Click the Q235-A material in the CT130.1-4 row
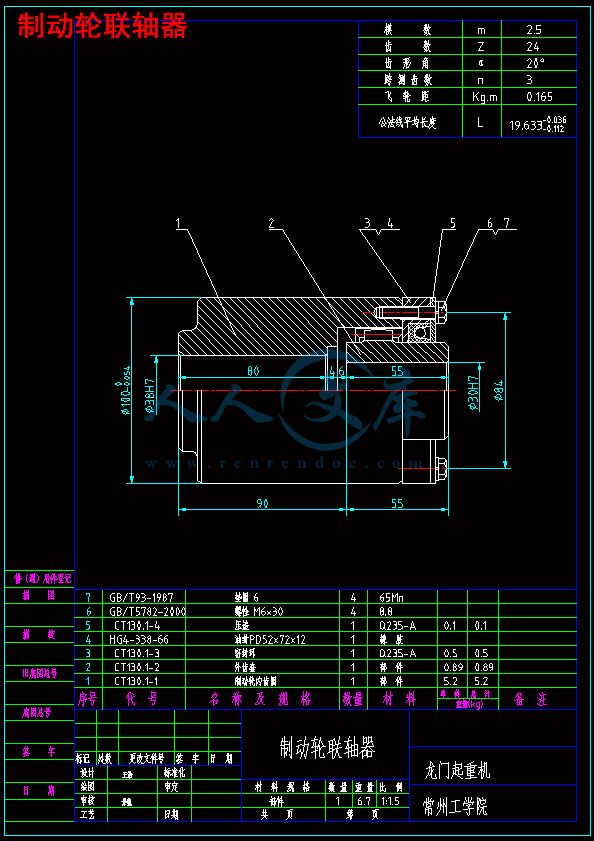The image size is (594, 841). tap(398, 625)
